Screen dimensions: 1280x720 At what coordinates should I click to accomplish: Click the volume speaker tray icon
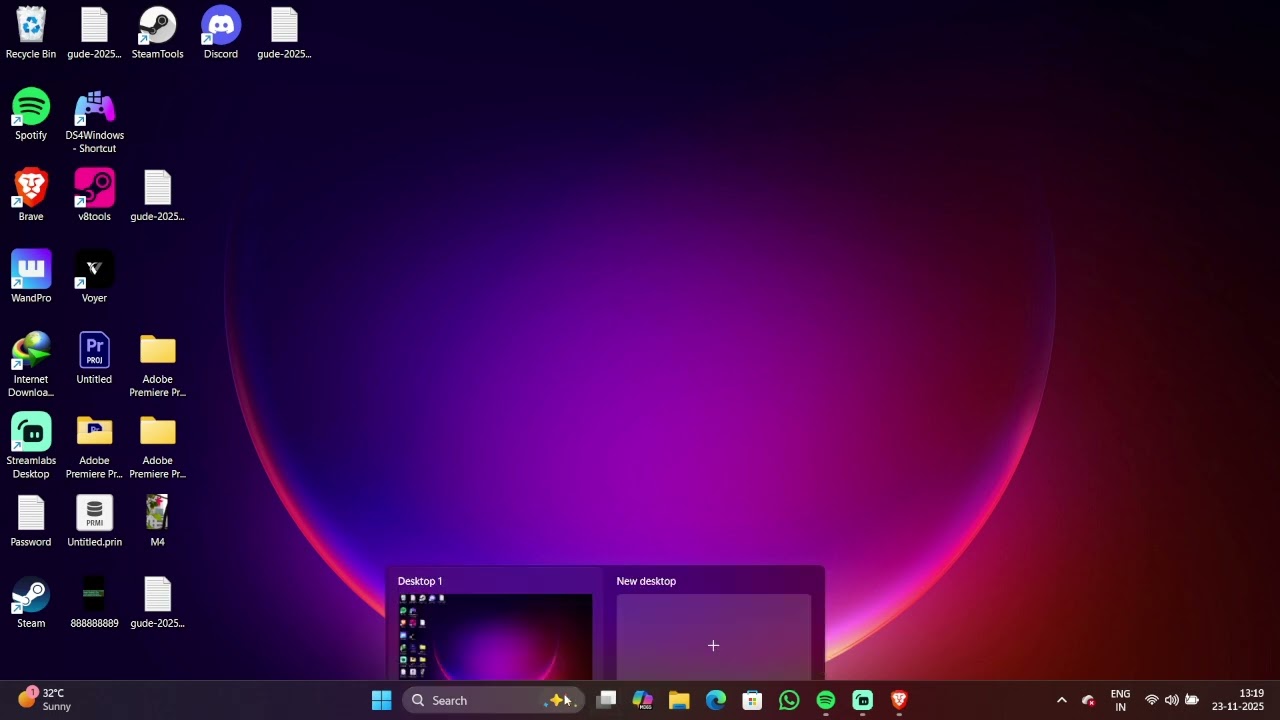click(1172, 700)
